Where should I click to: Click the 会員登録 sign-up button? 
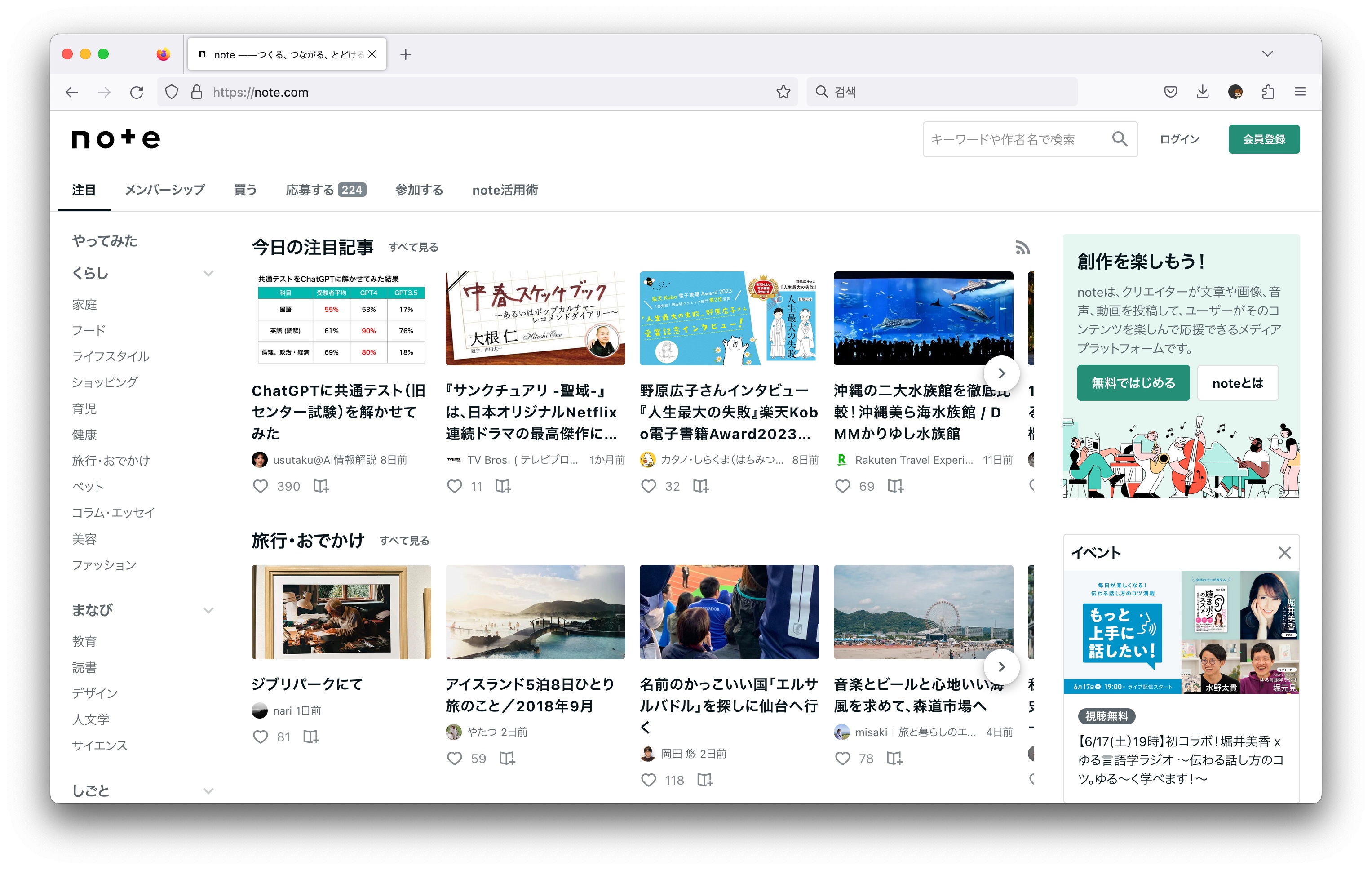point(1263,139)
